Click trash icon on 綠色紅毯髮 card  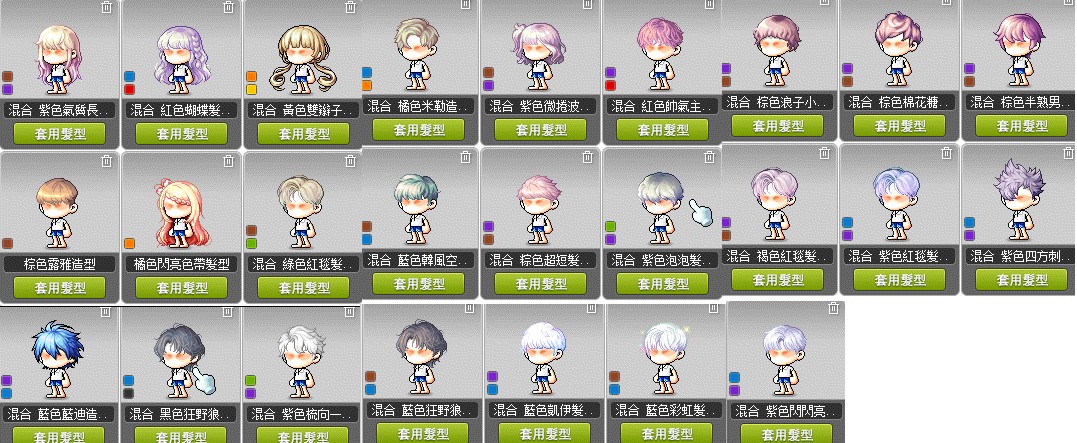pyautogui.click(x=350, y=161)
